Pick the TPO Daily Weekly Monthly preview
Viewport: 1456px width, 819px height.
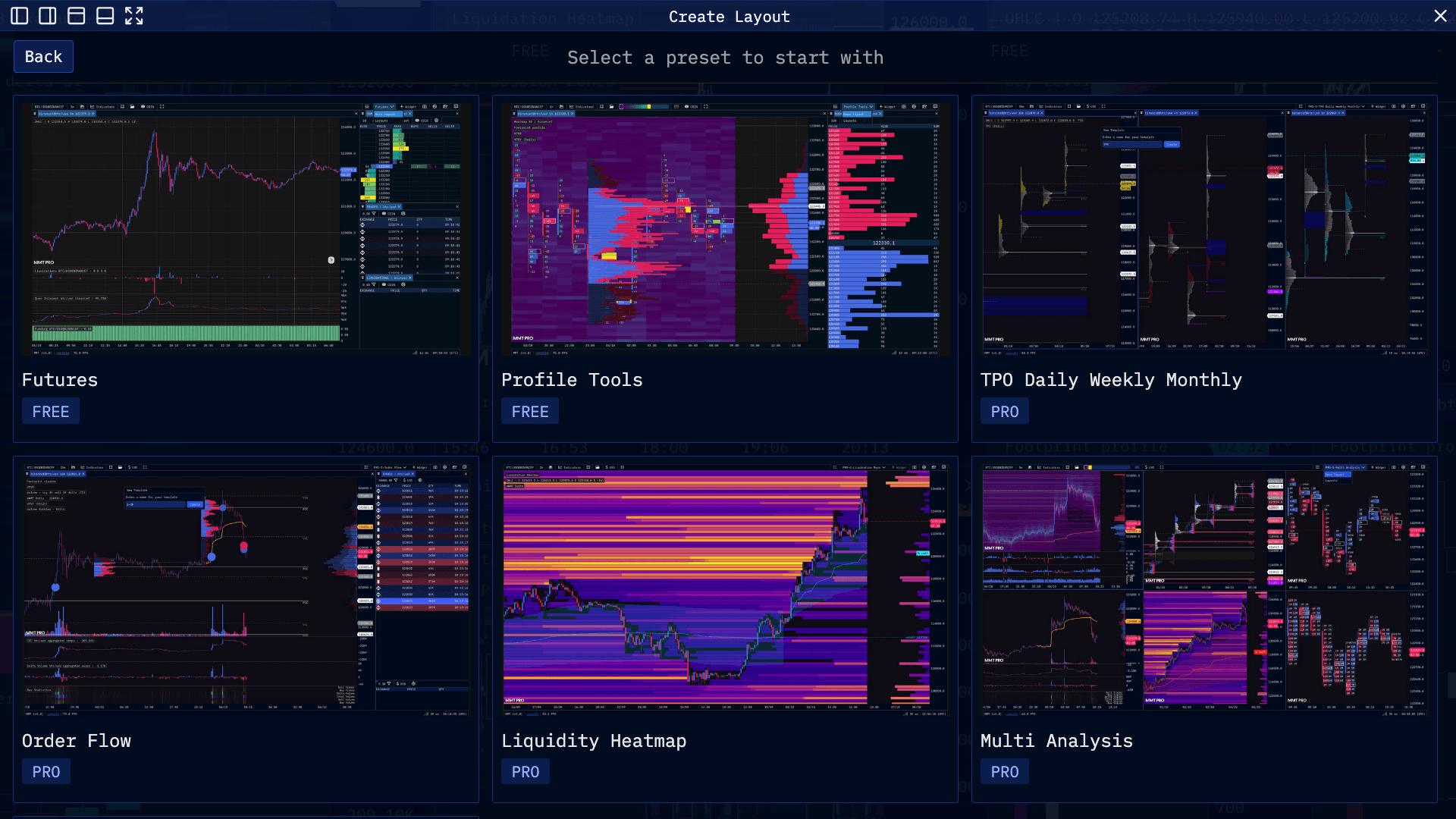[x=1203, y=229]
